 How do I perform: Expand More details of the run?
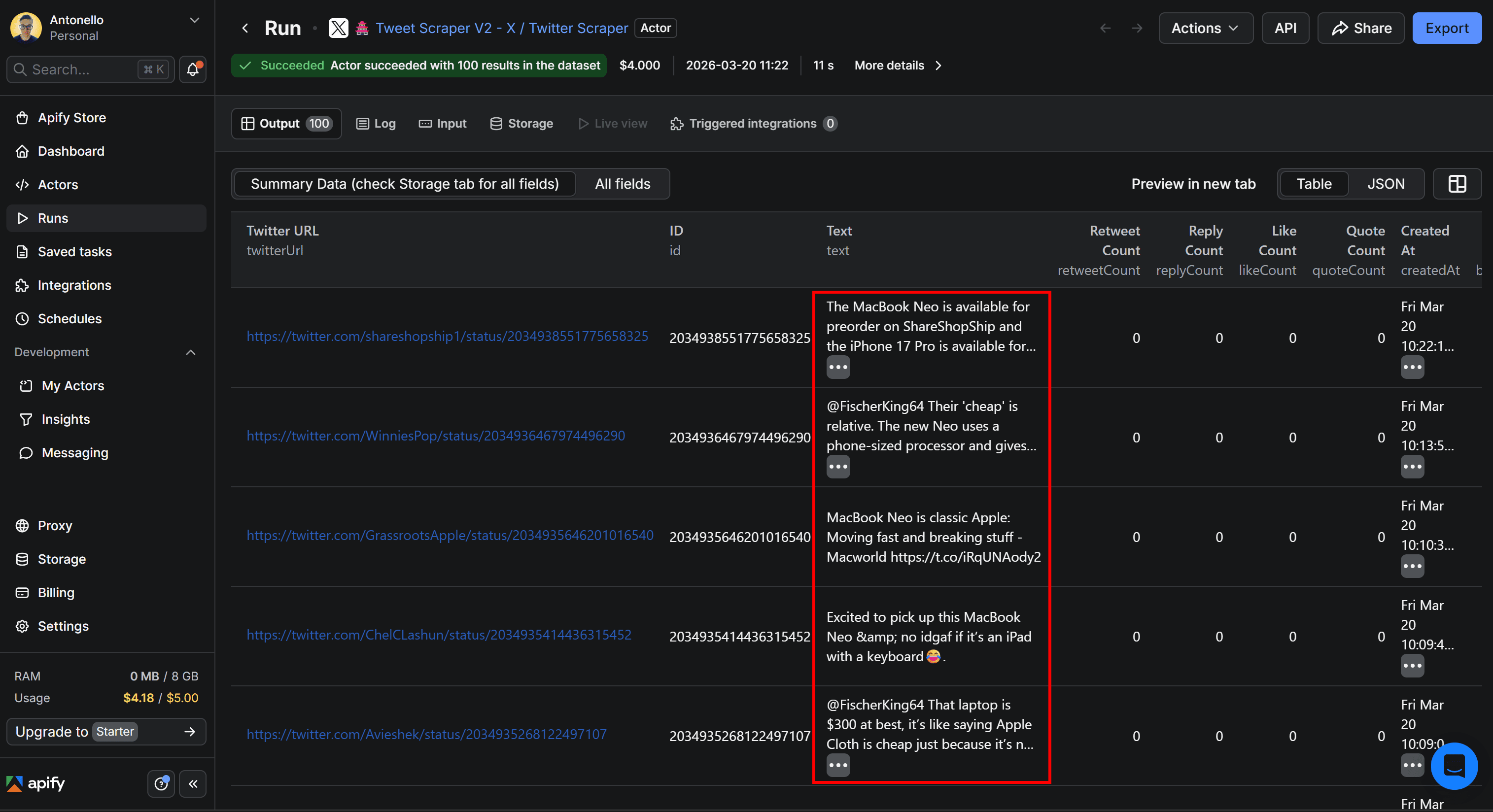897,66
